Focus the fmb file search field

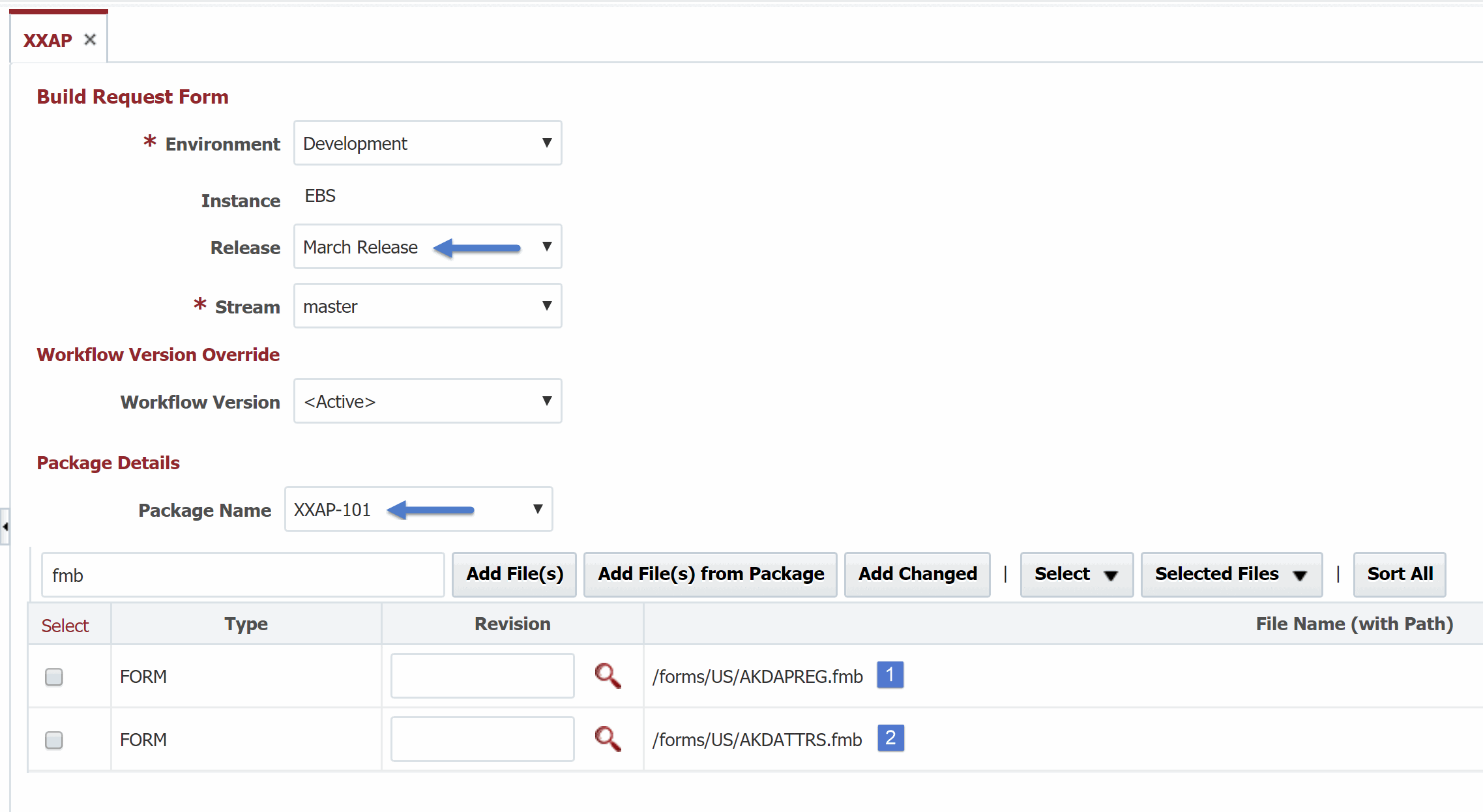click(243, 575)
